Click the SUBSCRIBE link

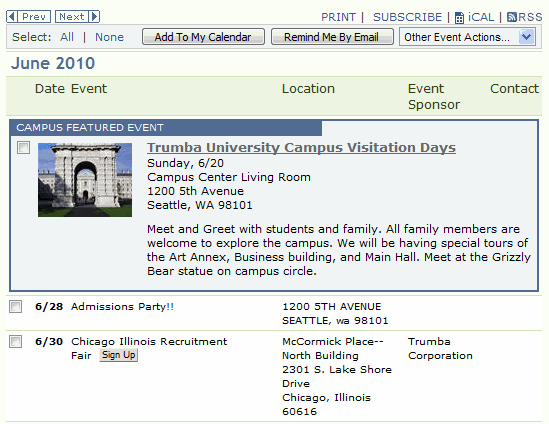pos(407,17)
